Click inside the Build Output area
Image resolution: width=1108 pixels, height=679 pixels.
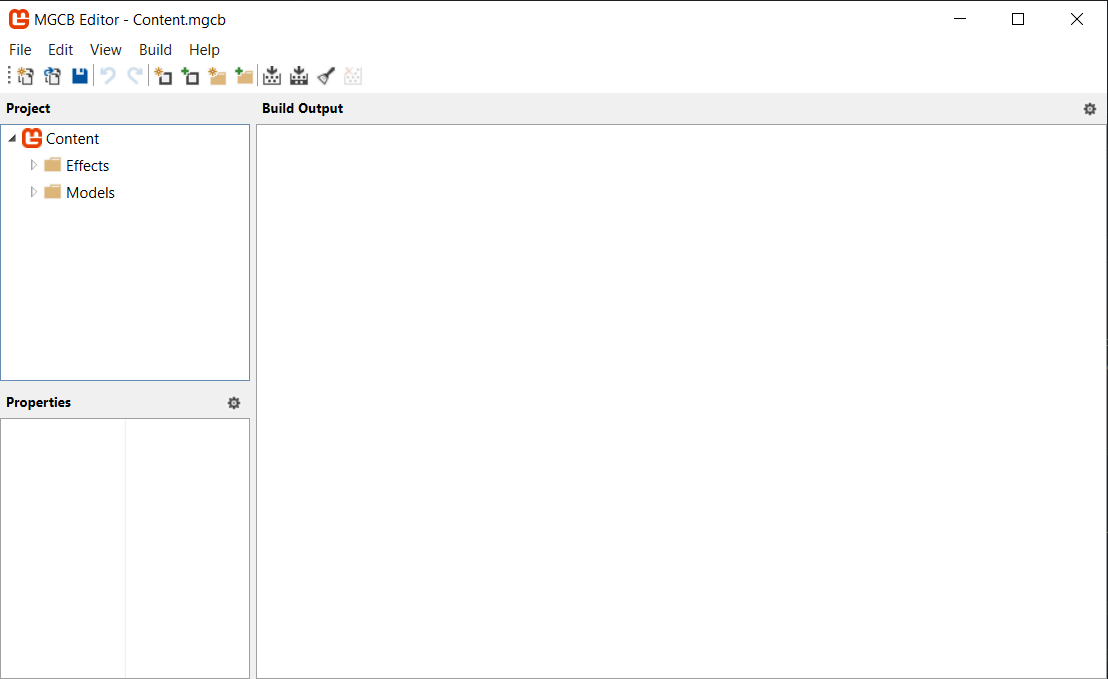(681, 401)
